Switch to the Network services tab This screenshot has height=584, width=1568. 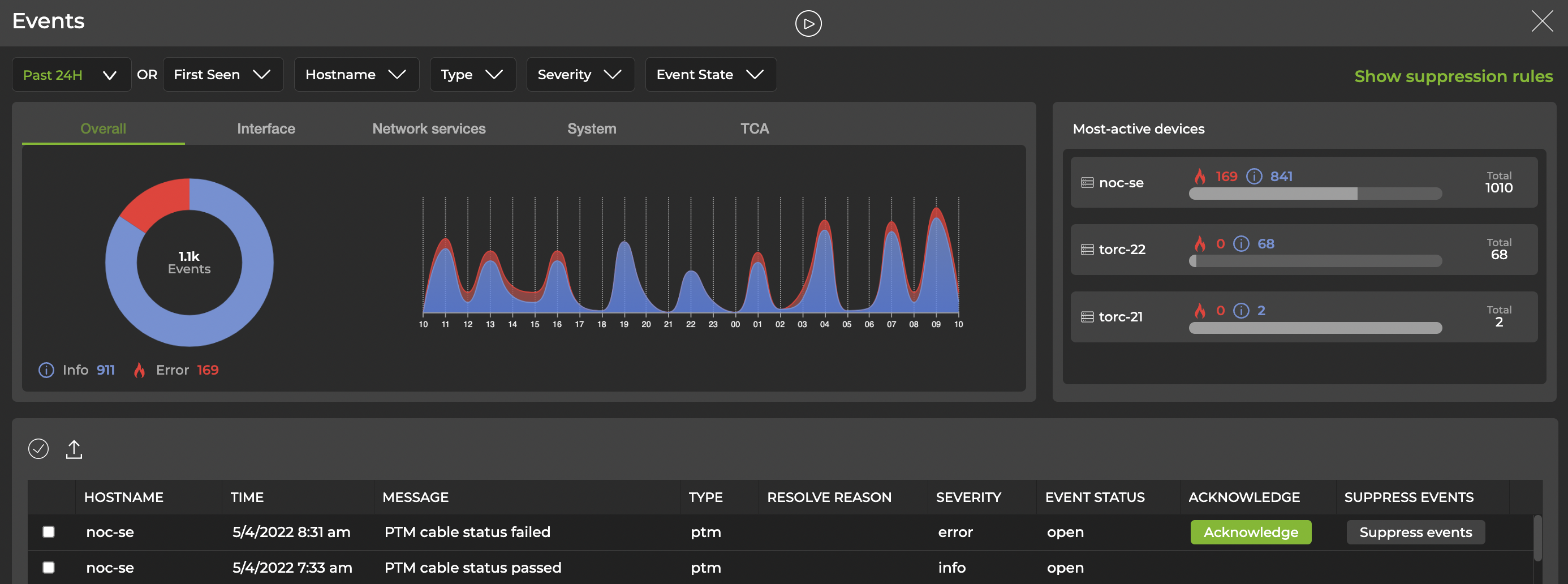coord(429,128)
